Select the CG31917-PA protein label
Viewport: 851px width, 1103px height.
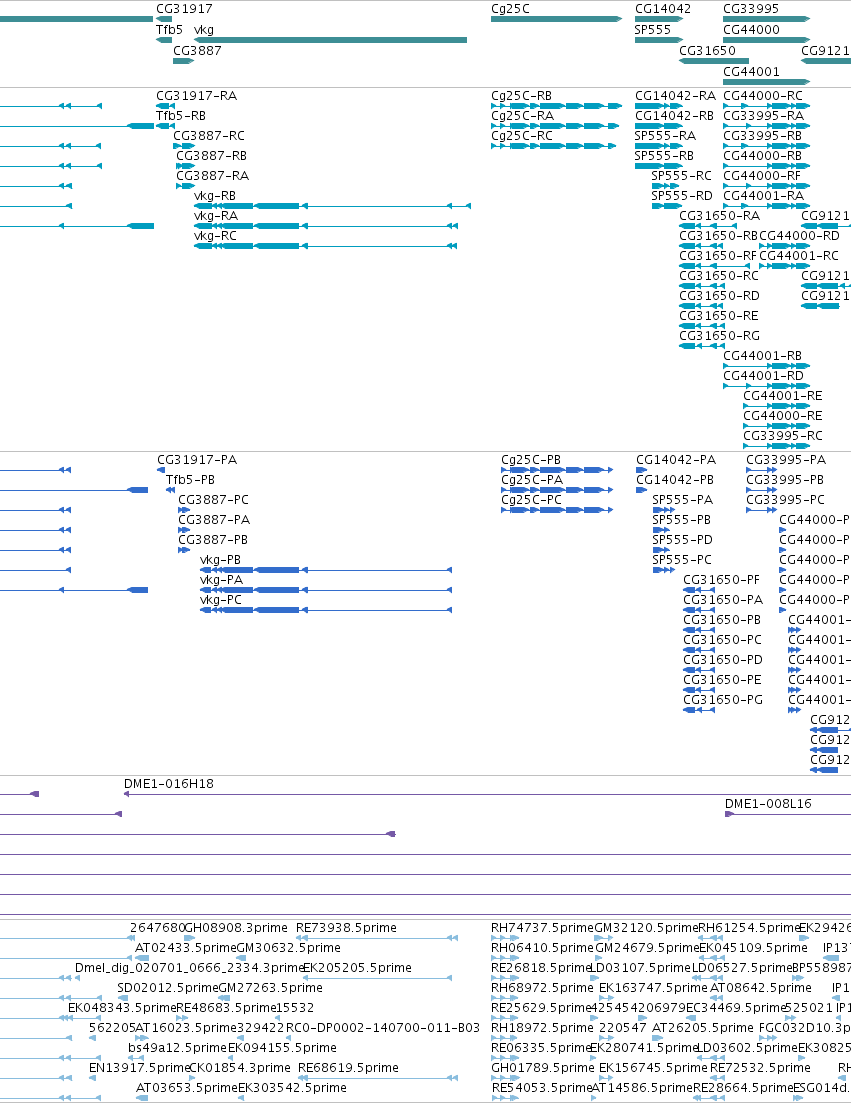pos(197,459)
